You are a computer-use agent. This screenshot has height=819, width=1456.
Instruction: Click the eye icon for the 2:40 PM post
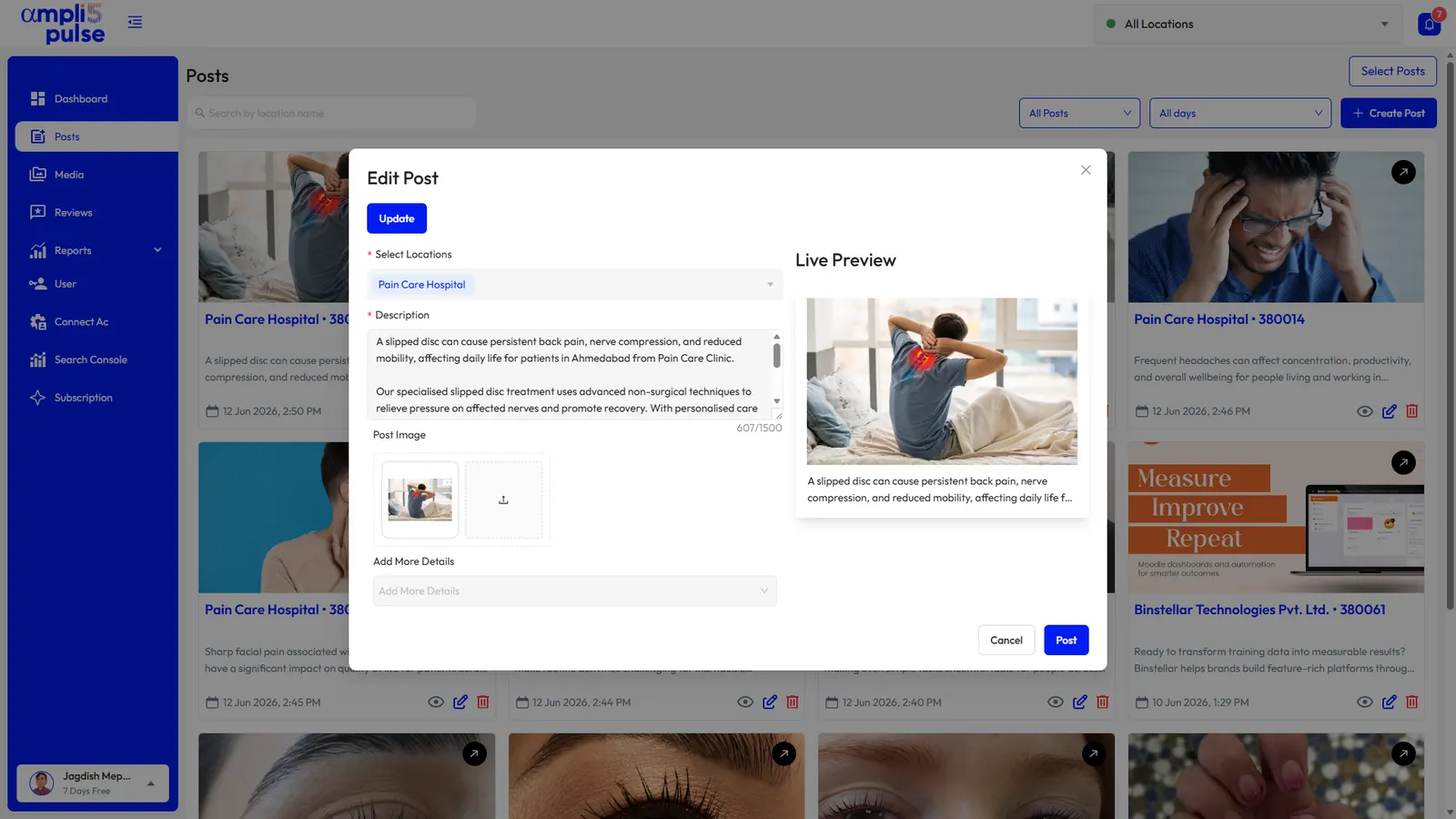1056,703
